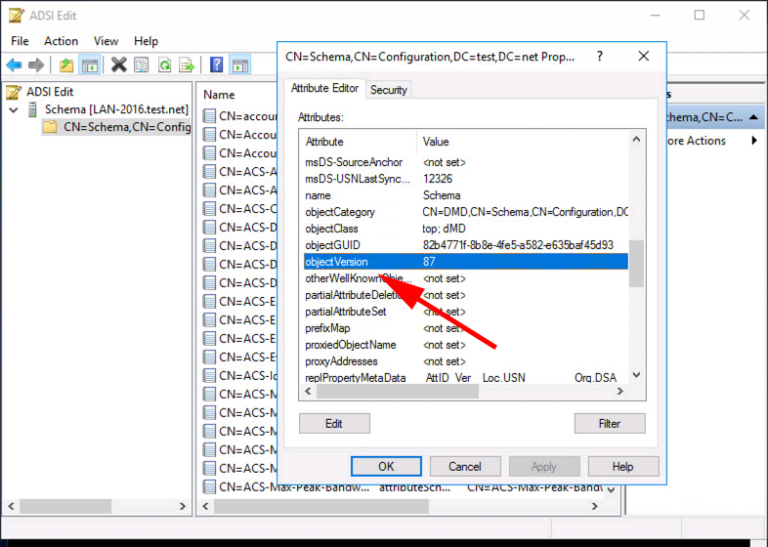Toggle Show/Hide Console Tree icon
The image size is (768, 547).
89,65
